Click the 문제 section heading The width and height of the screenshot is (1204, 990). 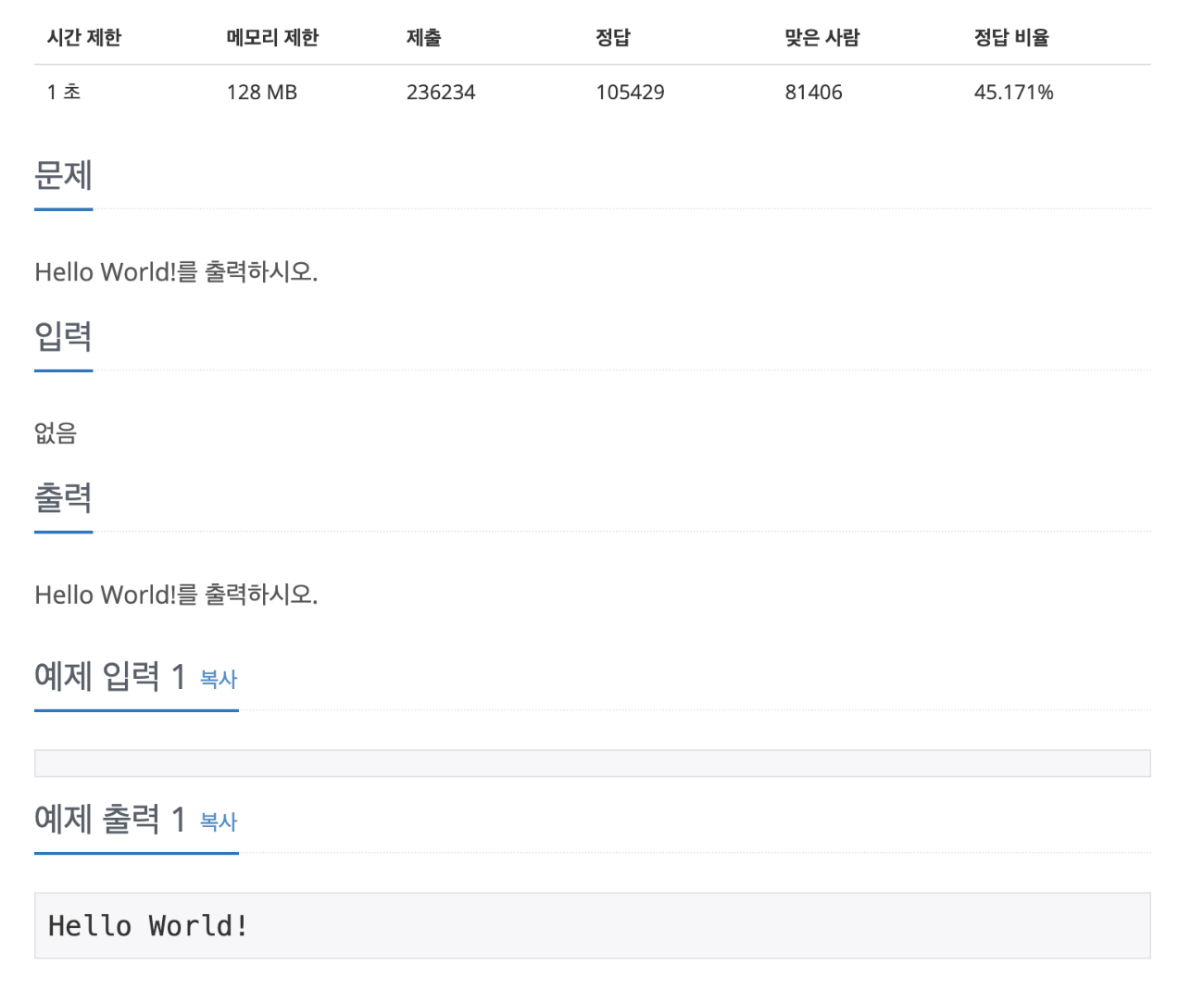63,175
